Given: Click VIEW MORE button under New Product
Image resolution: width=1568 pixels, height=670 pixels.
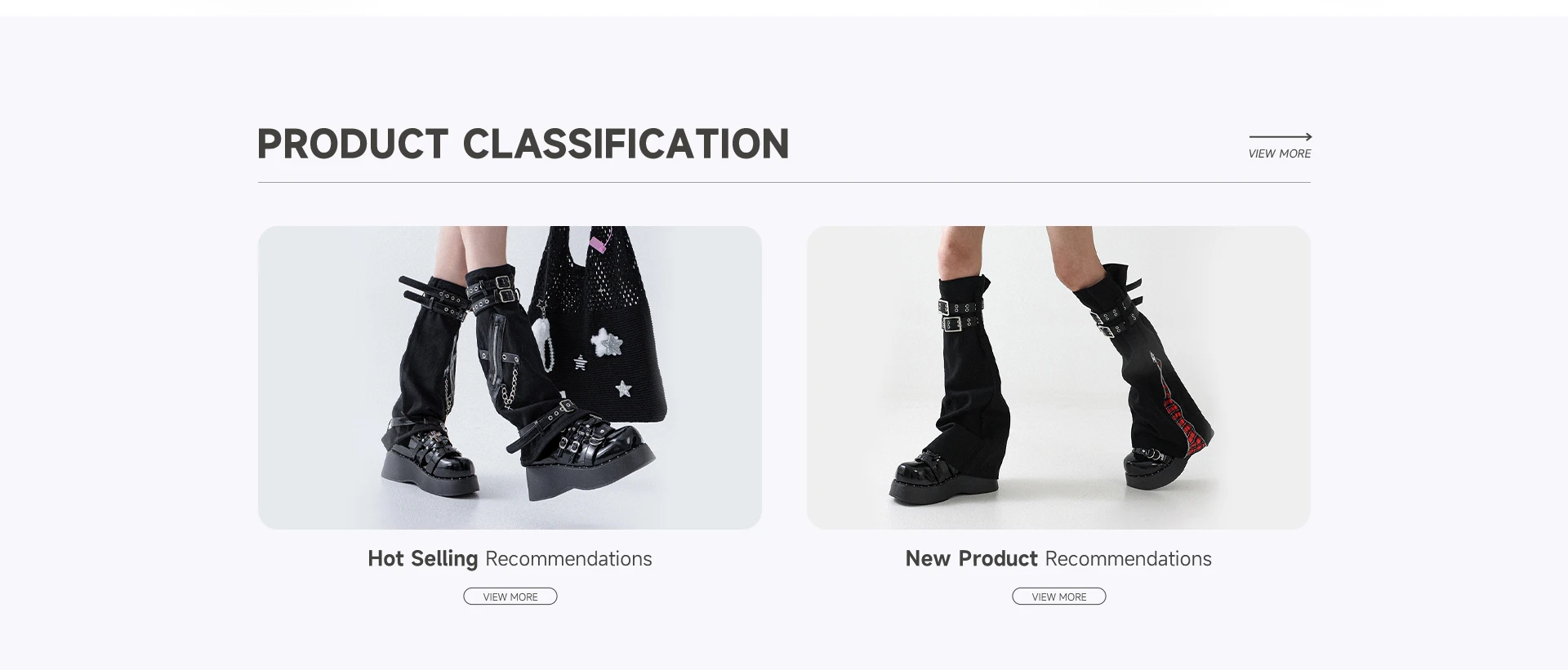Looking at the screenshot, I should pos(1059,597).
